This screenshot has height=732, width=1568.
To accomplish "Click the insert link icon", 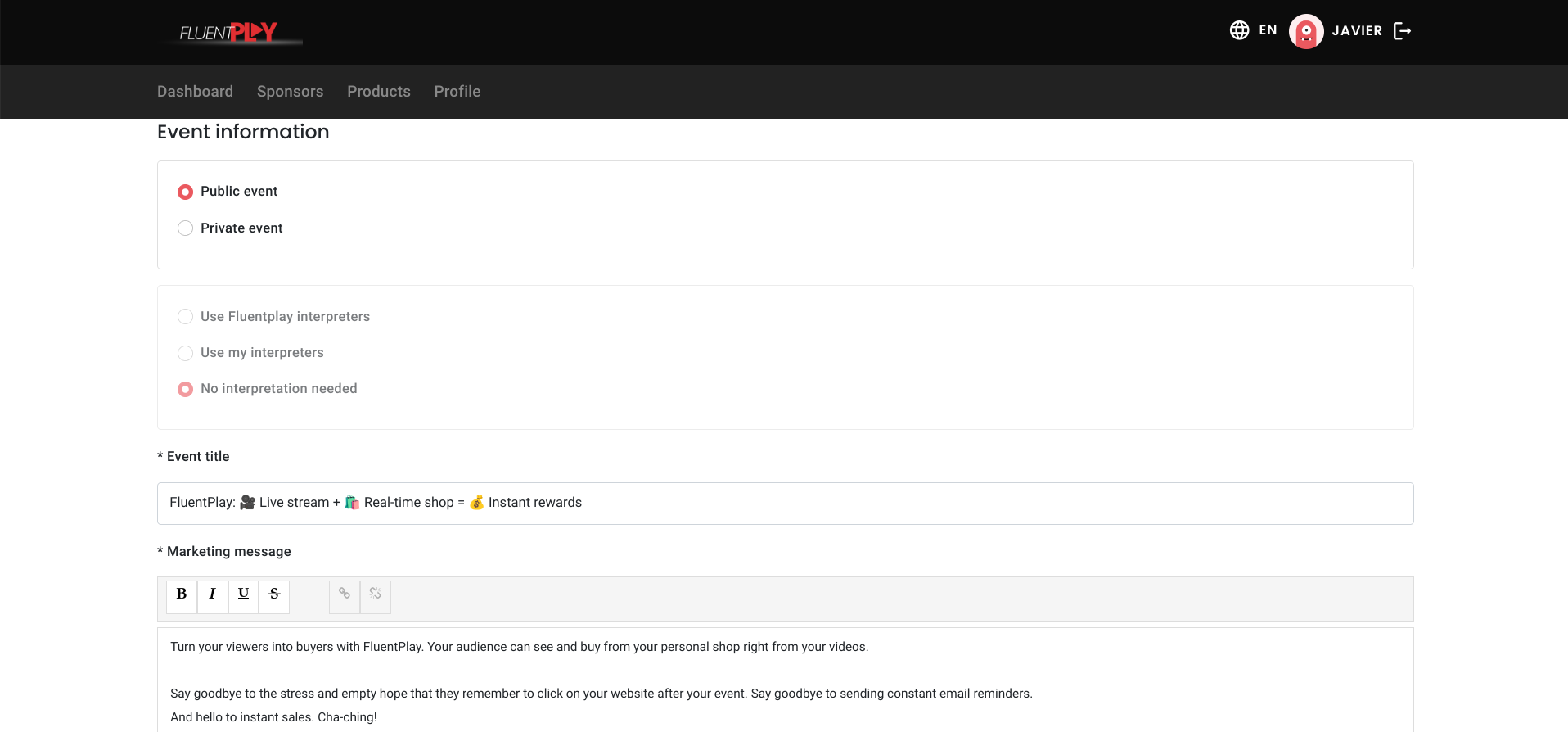I will 345,597.
